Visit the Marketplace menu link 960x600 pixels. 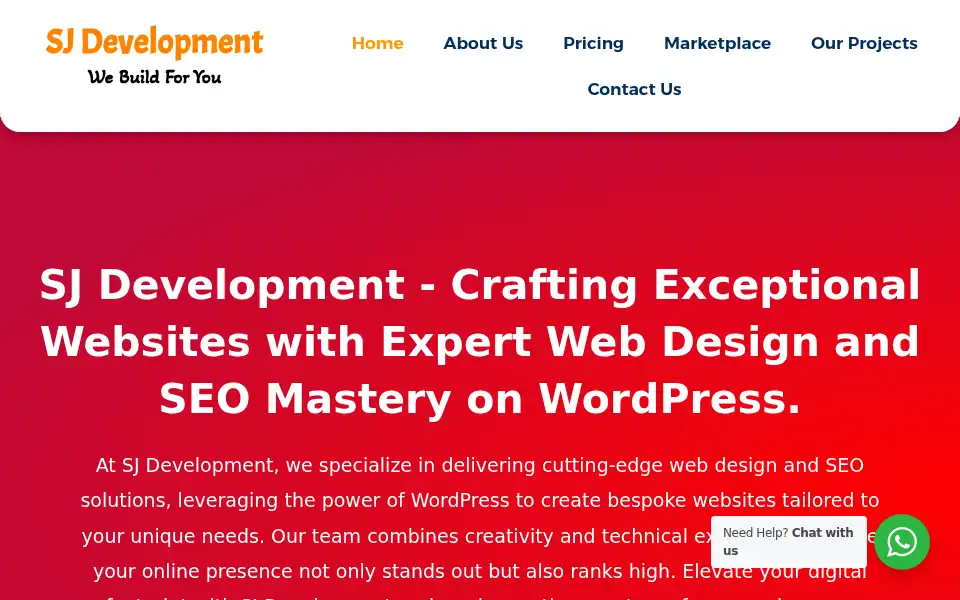pos(717,43)
